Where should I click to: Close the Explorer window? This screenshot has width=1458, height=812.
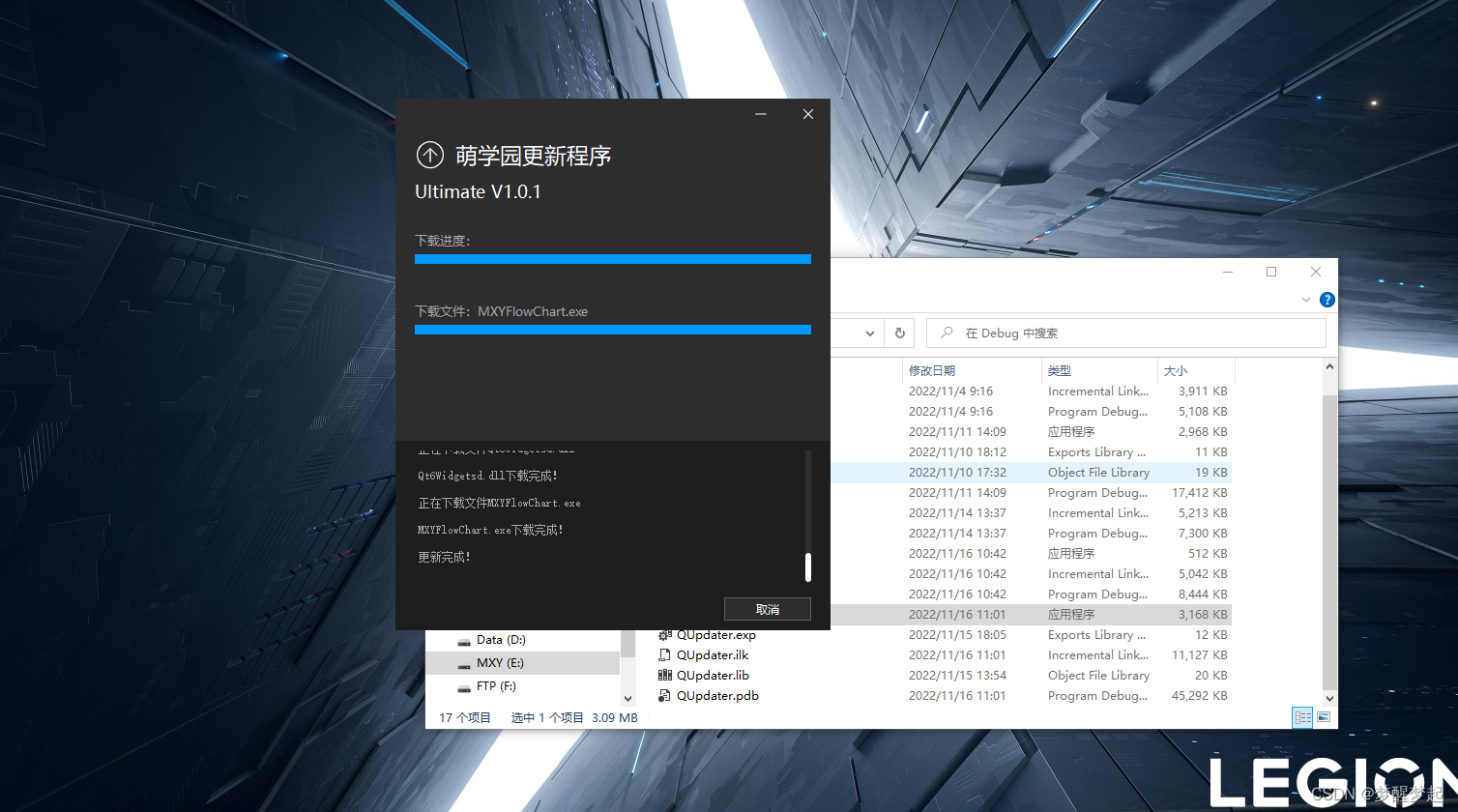coord(1316,272)
